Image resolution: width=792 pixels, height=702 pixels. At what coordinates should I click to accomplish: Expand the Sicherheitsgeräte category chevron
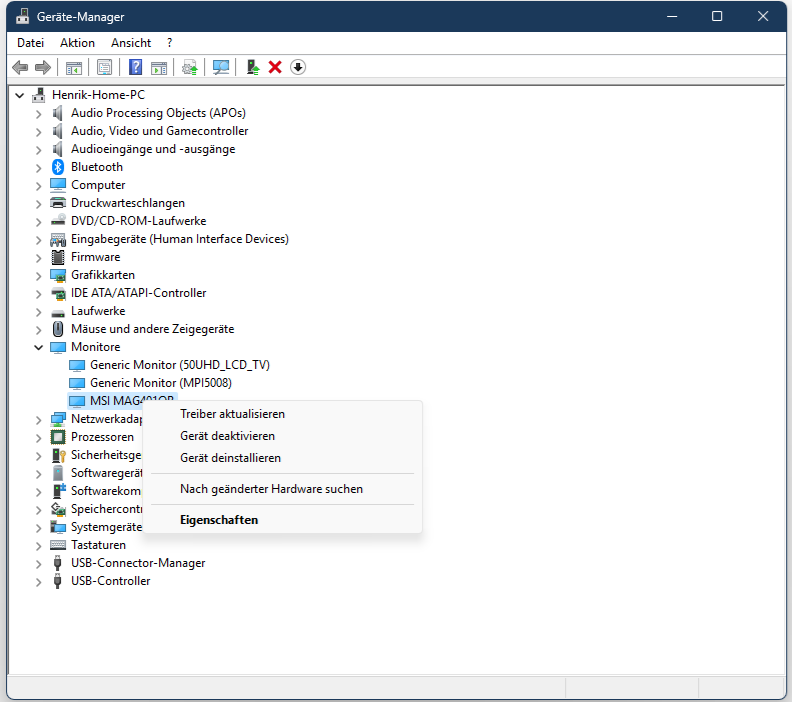[x=38, y=456]
